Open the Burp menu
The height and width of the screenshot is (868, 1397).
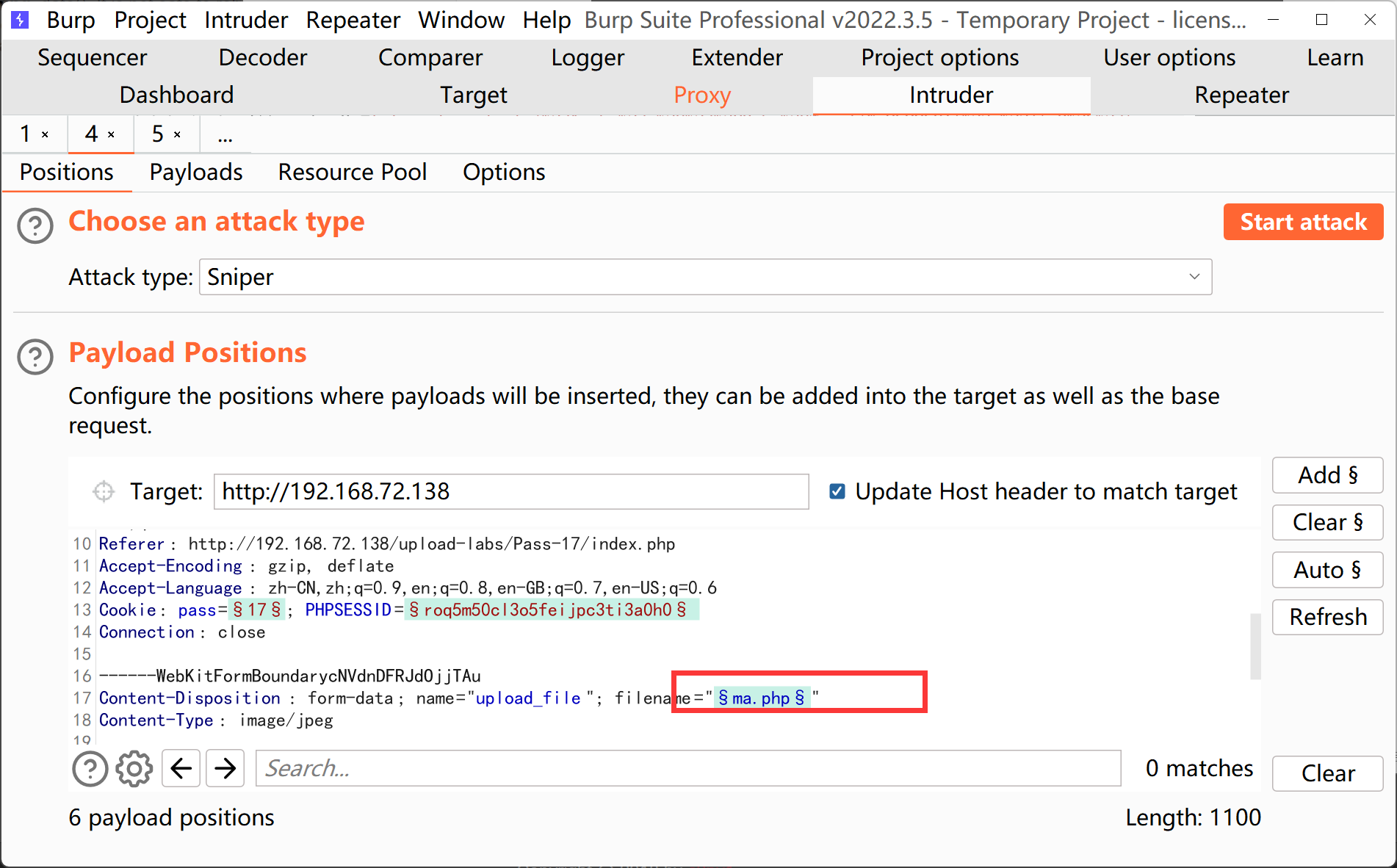[x=71, y=20]
